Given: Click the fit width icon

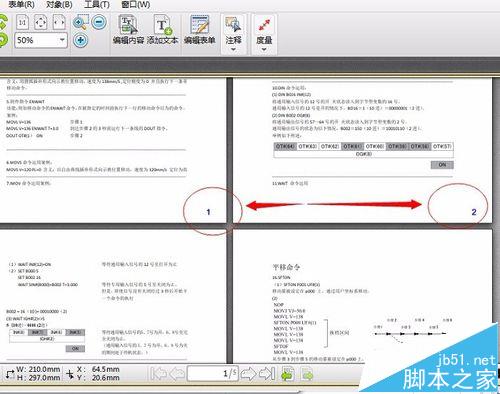Looking at the screenshot, I should tap(59, 22).
